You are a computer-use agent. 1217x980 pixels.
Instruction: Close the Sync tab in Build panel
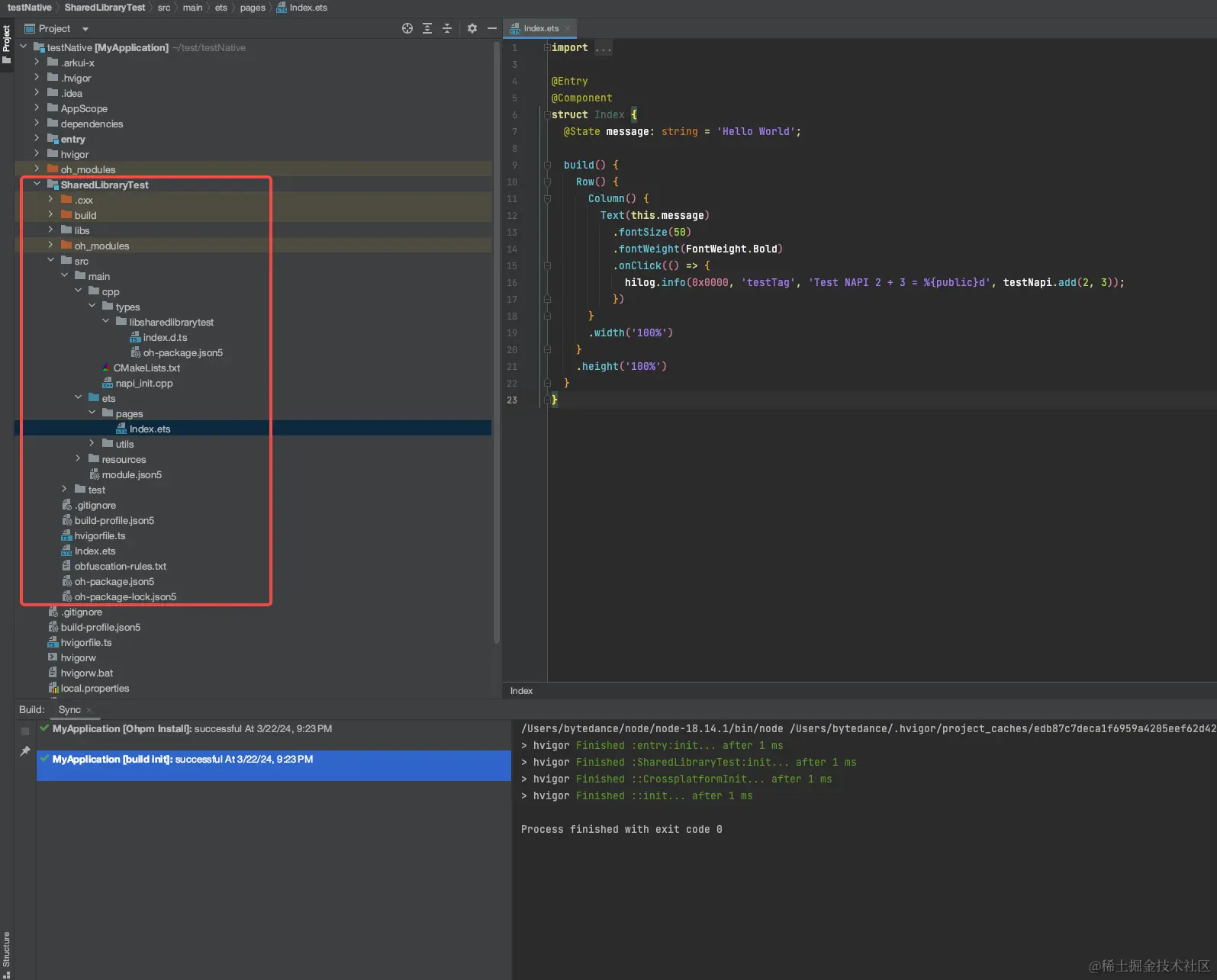click(89, 710)
